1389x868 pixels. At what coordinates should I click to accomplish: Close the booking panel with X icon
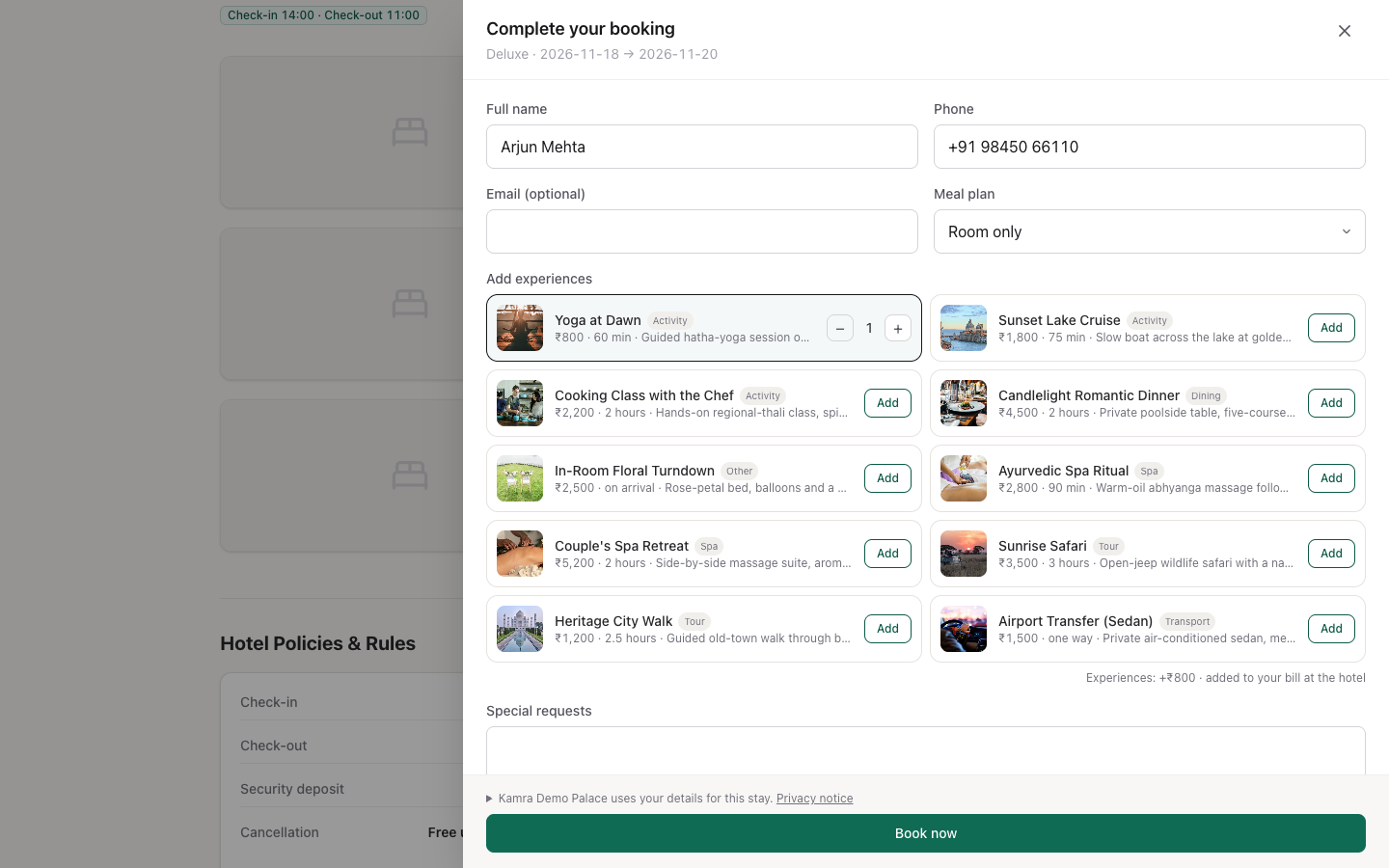pyautogui.click(x=1345, y=31)
